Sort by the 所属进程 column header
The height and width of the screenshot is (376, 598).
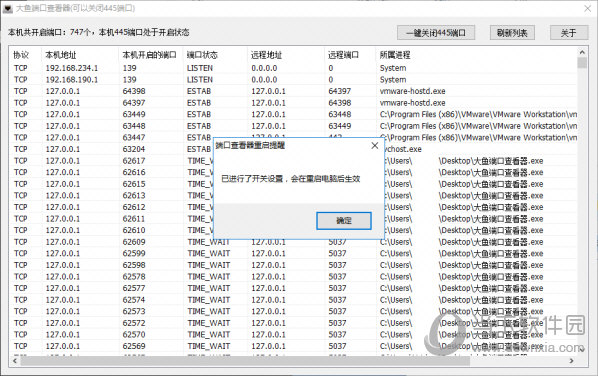[395, 55]
